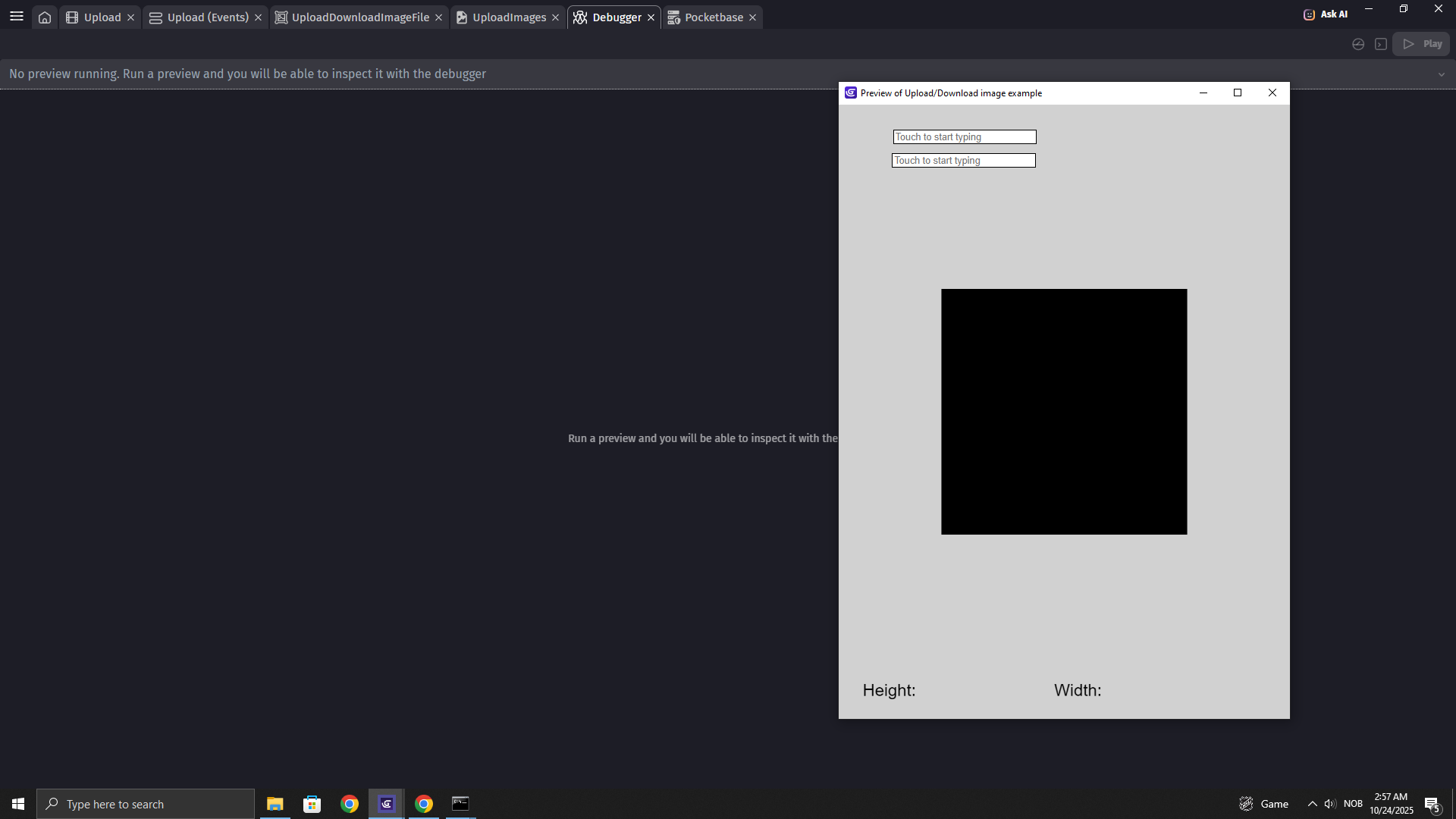Click the Height: label in preview
Image resolution: width=1456 pixels, height=819 pixels.
889,691
